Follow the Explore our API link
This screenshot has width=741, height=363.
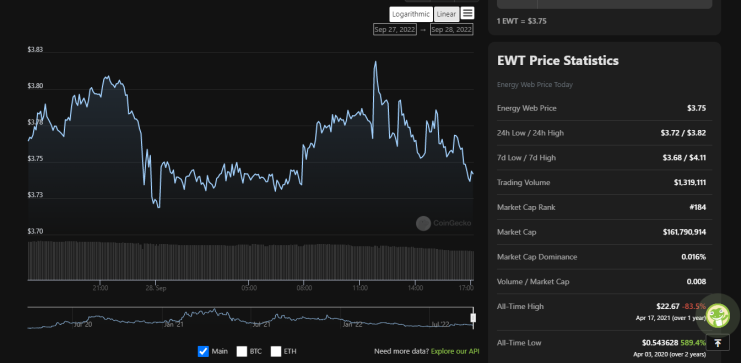click(455, 351)
